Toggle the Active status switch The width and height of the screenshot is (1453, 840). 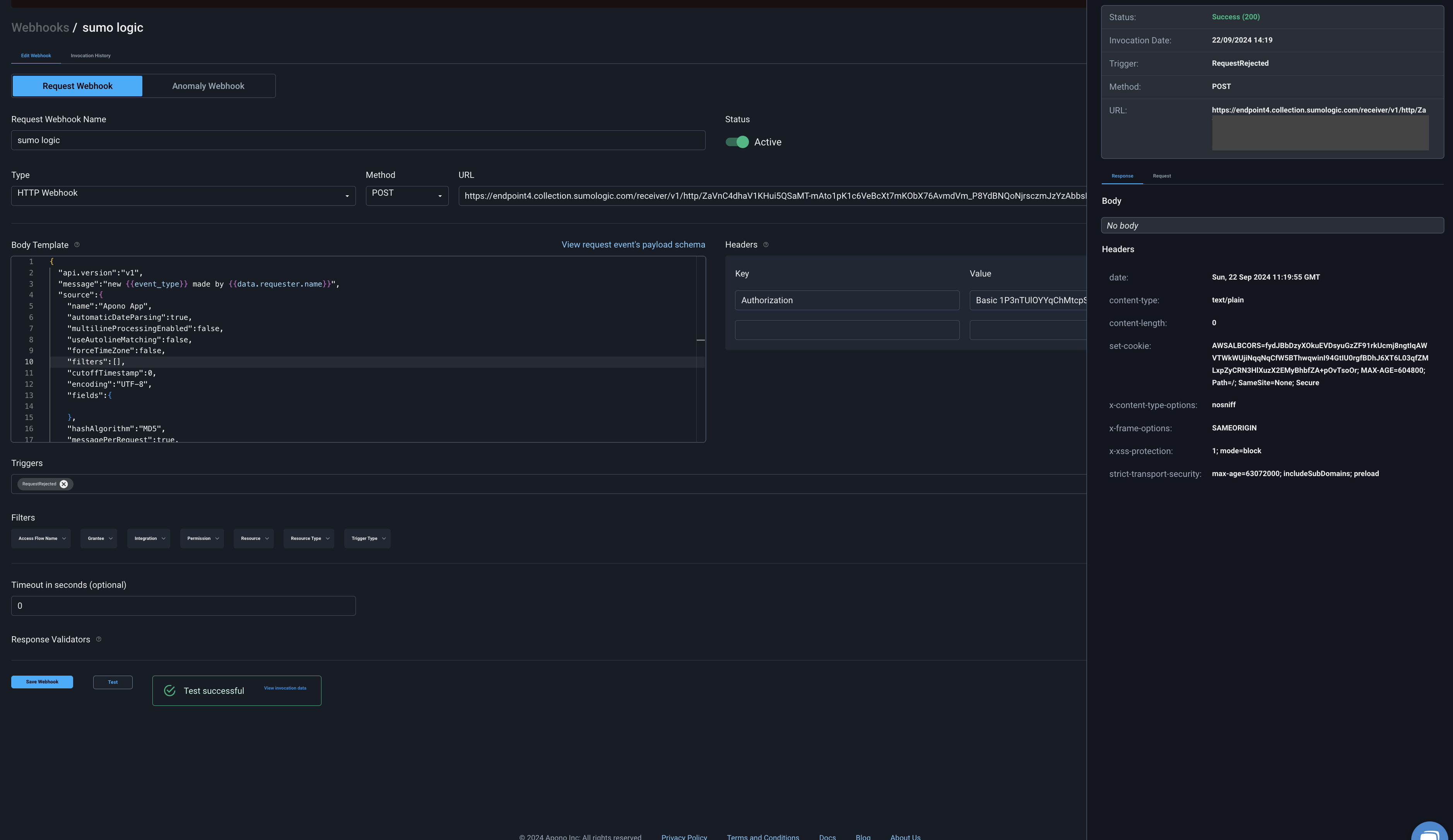[x=737, y=142]
